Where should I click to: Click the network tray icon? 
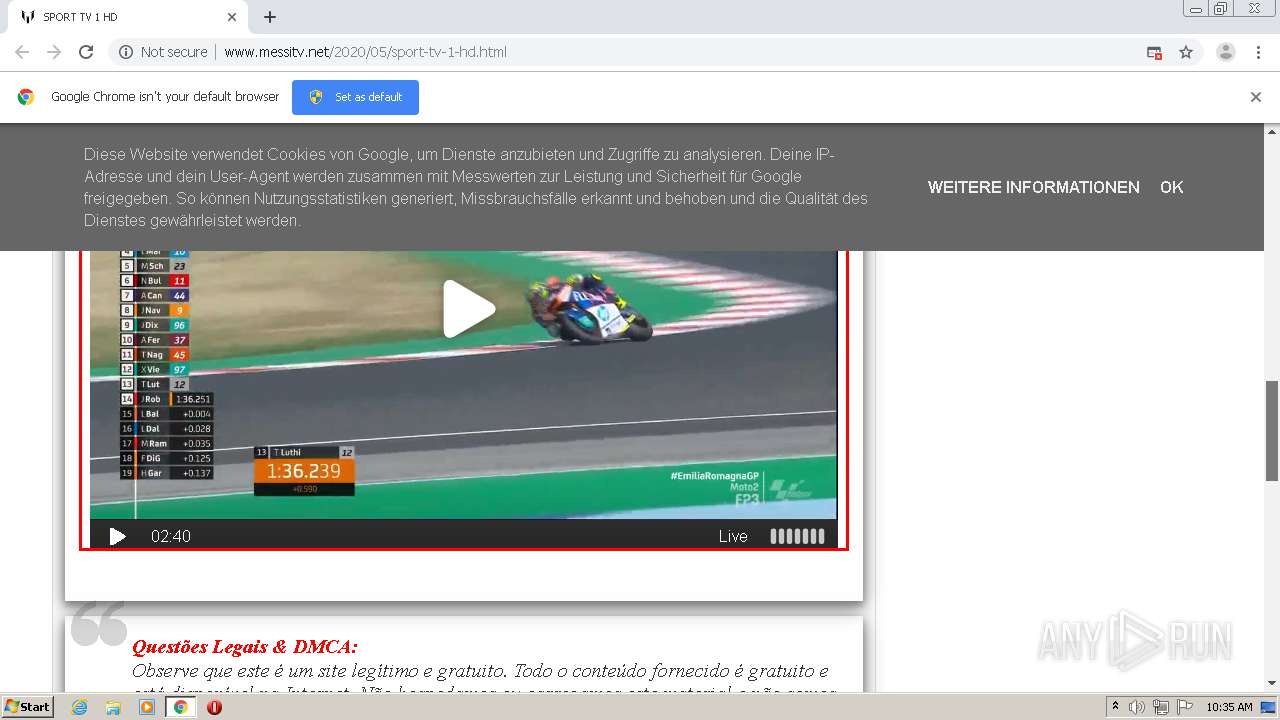click(1160, 707)
